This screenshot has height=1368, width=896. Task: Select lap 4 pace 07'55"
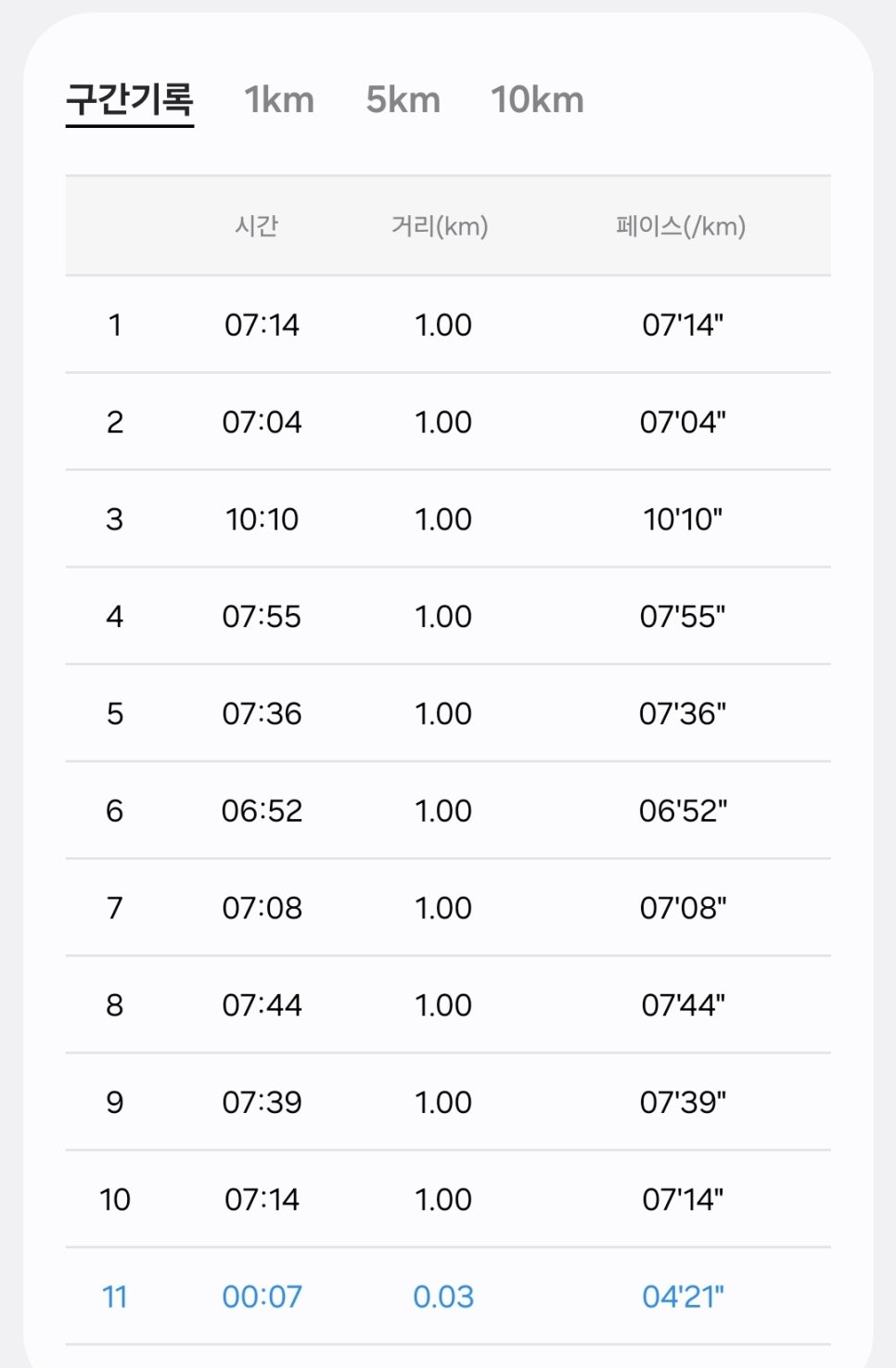tap(683, 617)
